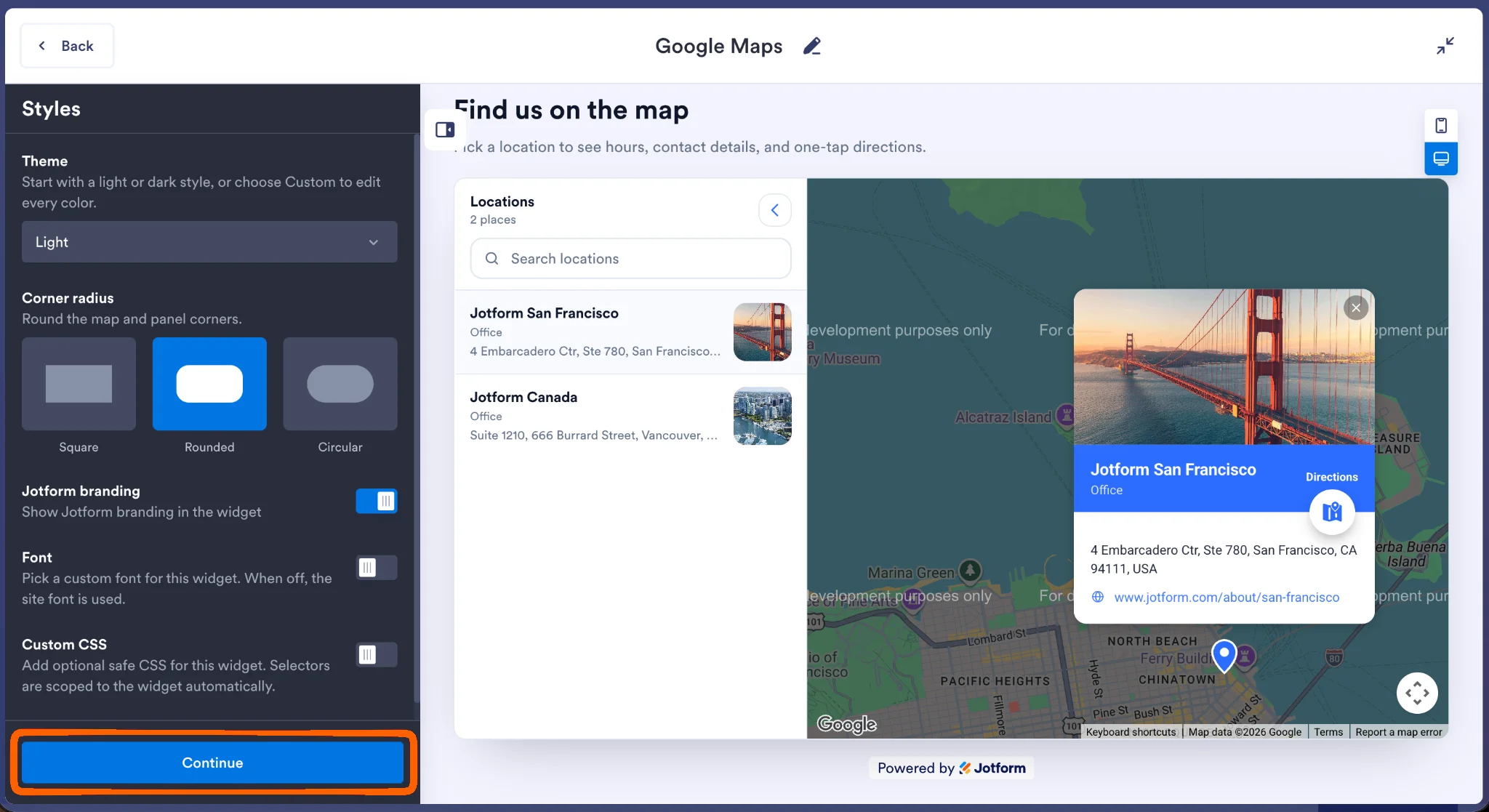Open the Theme dropdown set to Light
This screenshot has width=1489, height=812.
pyautogui.click(x=209, y=242)
